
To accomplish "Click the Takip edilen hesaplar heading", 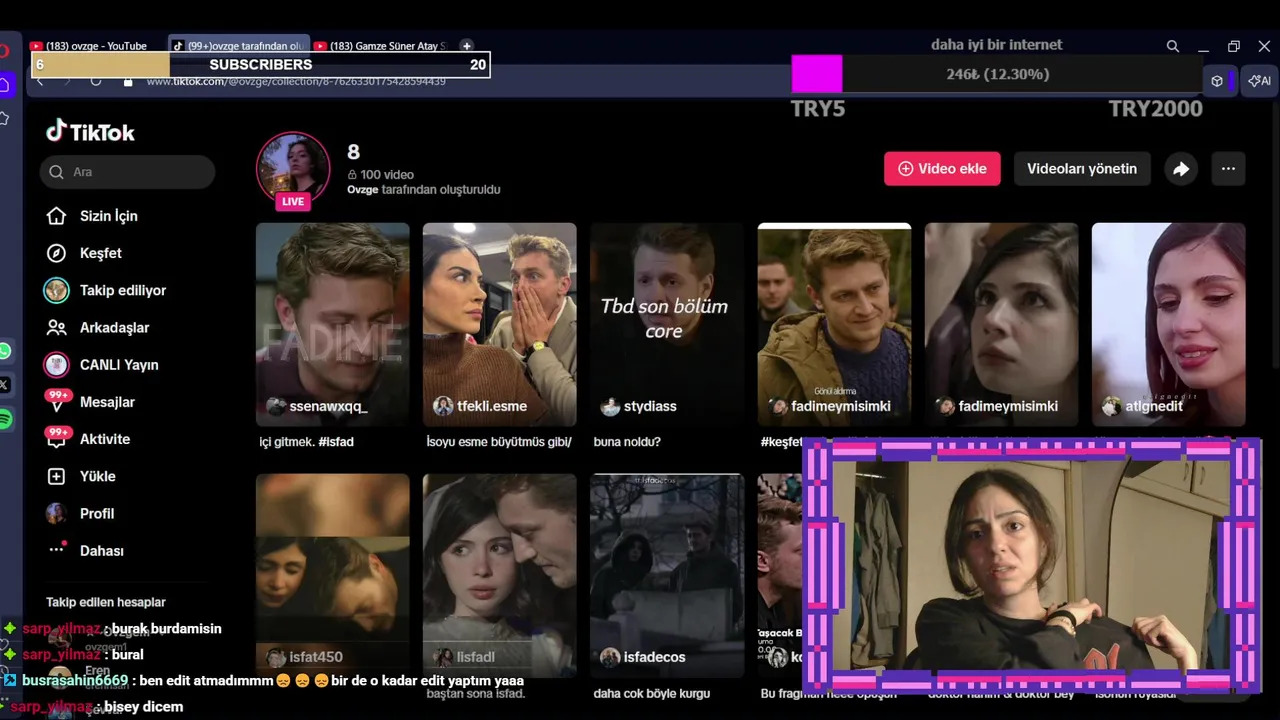I will 106,602.
